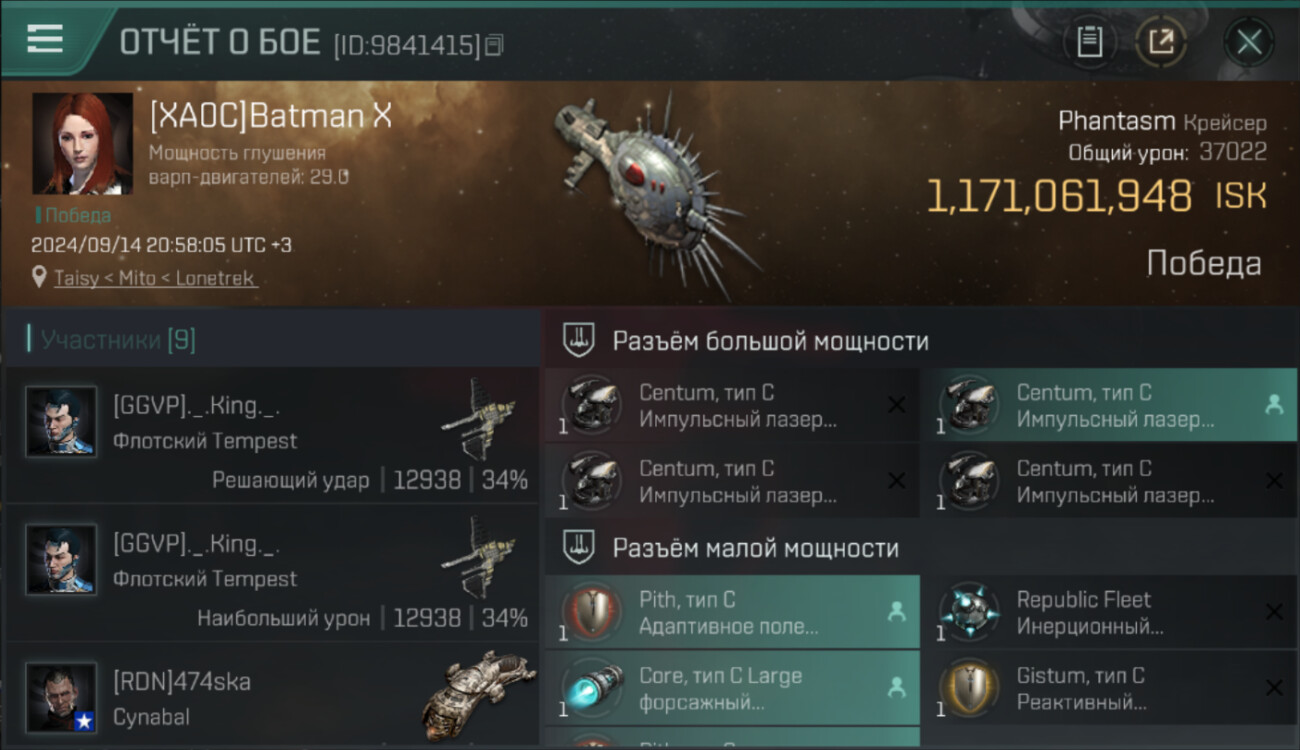
Task: Select Pith, тип C adaptive field module
Action: click(x=732, y=612)
